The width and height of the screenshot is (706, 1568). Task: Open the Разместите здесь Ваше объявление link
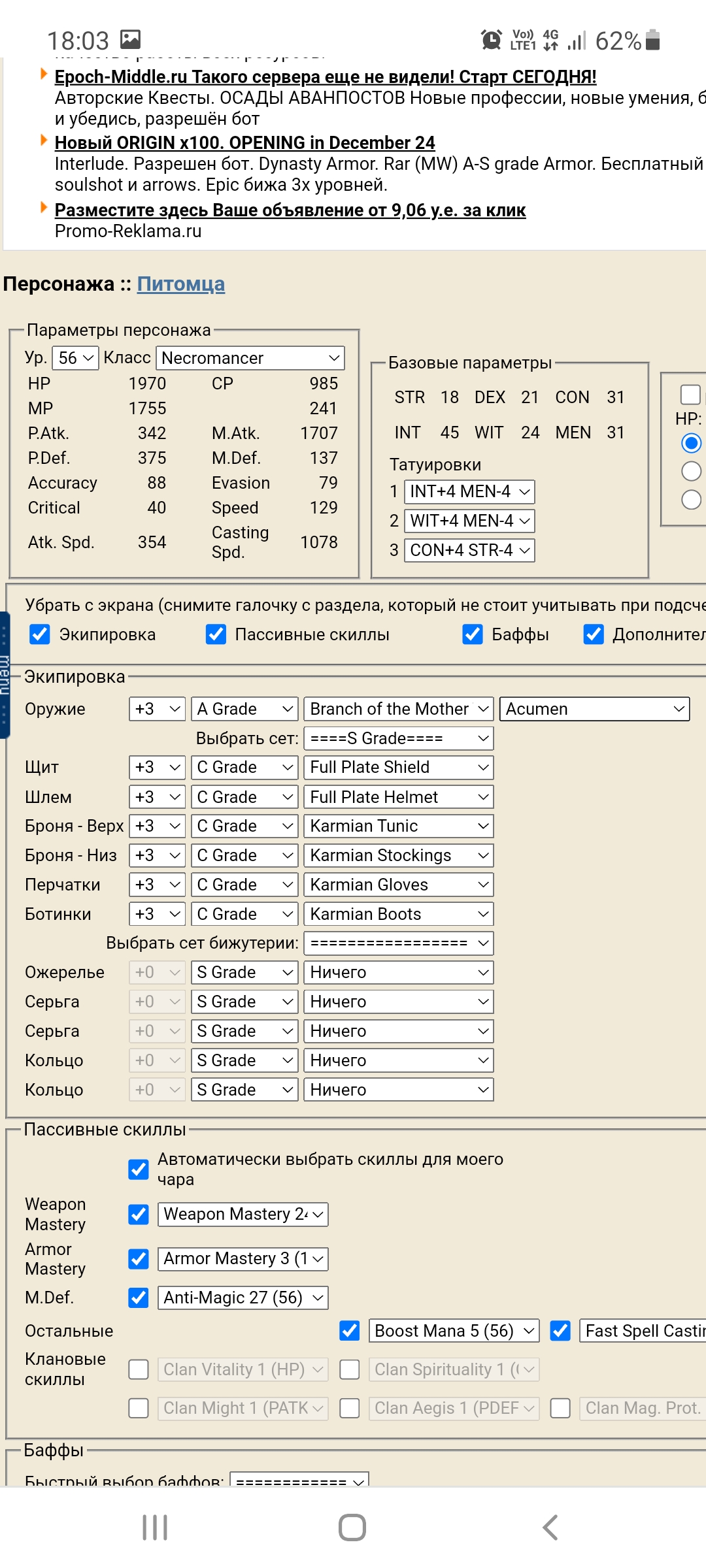pyautogui.click(x=290, y=210)
